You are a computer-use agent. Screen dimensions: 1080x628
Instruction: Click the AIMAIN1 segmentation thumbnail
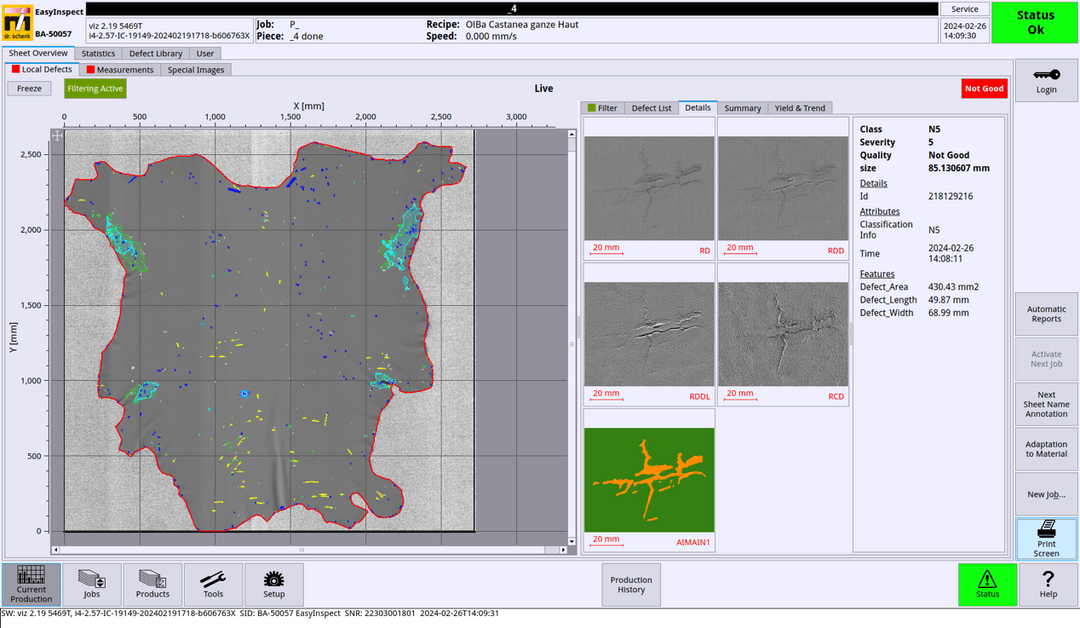point(649,480)
